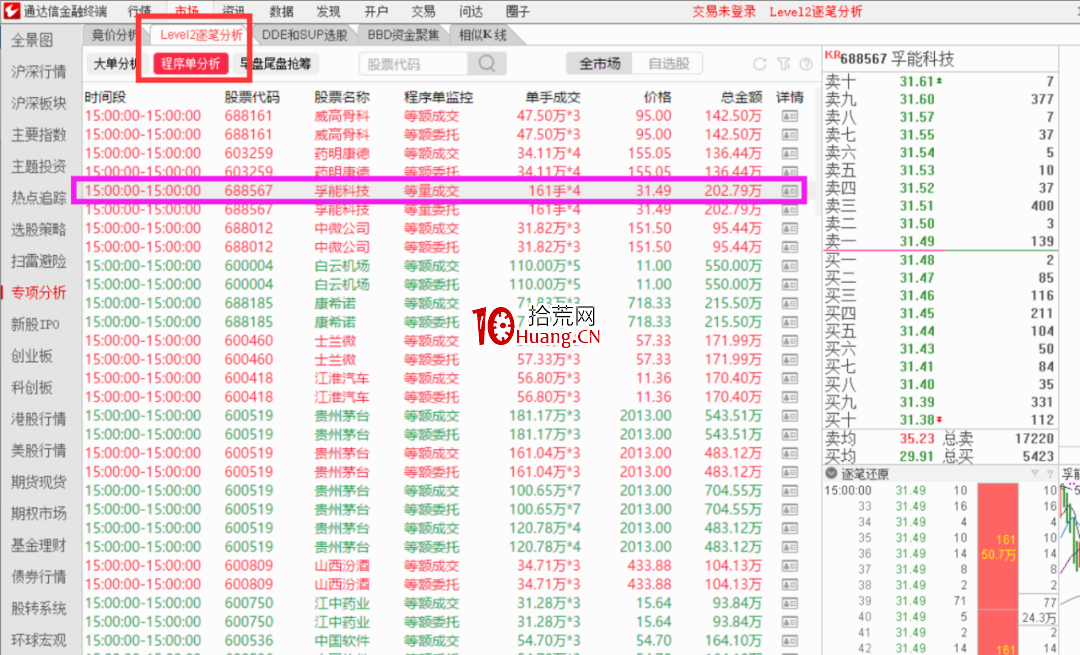Open 主要指数 in the left sidebar
The height and width of the screenshot is (655, 1080).
[x=39, y=135]
